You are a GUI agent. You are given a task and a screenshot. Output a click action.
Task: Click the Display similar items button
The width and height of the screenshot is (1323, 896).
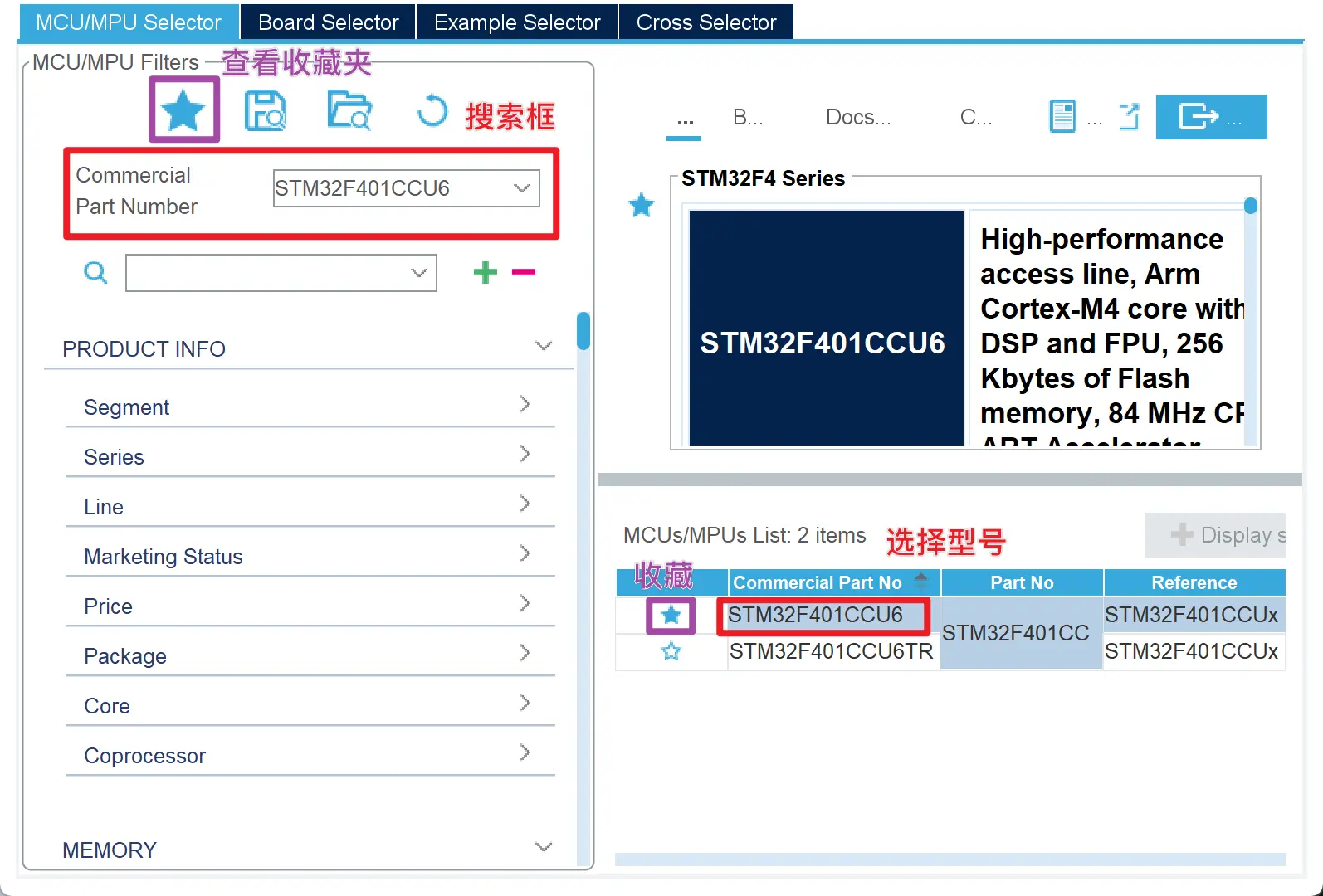click(x=1217, y=535)
